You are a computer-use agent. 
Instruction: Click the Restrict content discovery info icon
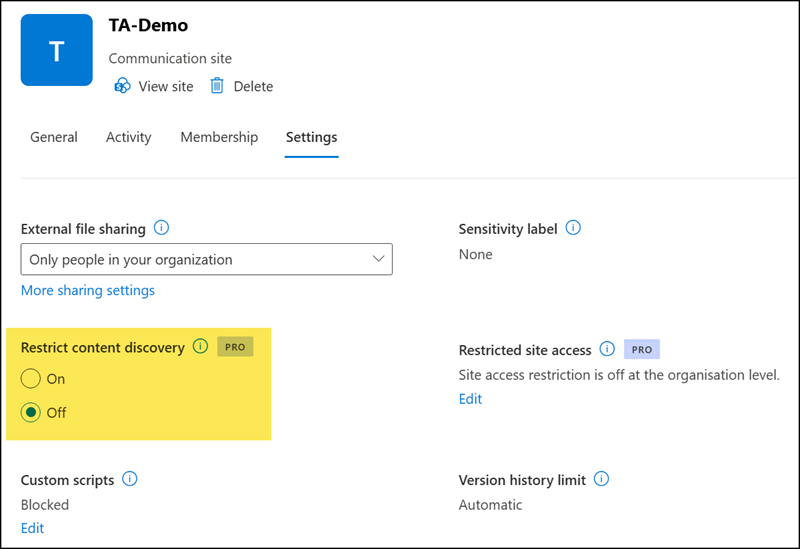click(x=201, y=346)
